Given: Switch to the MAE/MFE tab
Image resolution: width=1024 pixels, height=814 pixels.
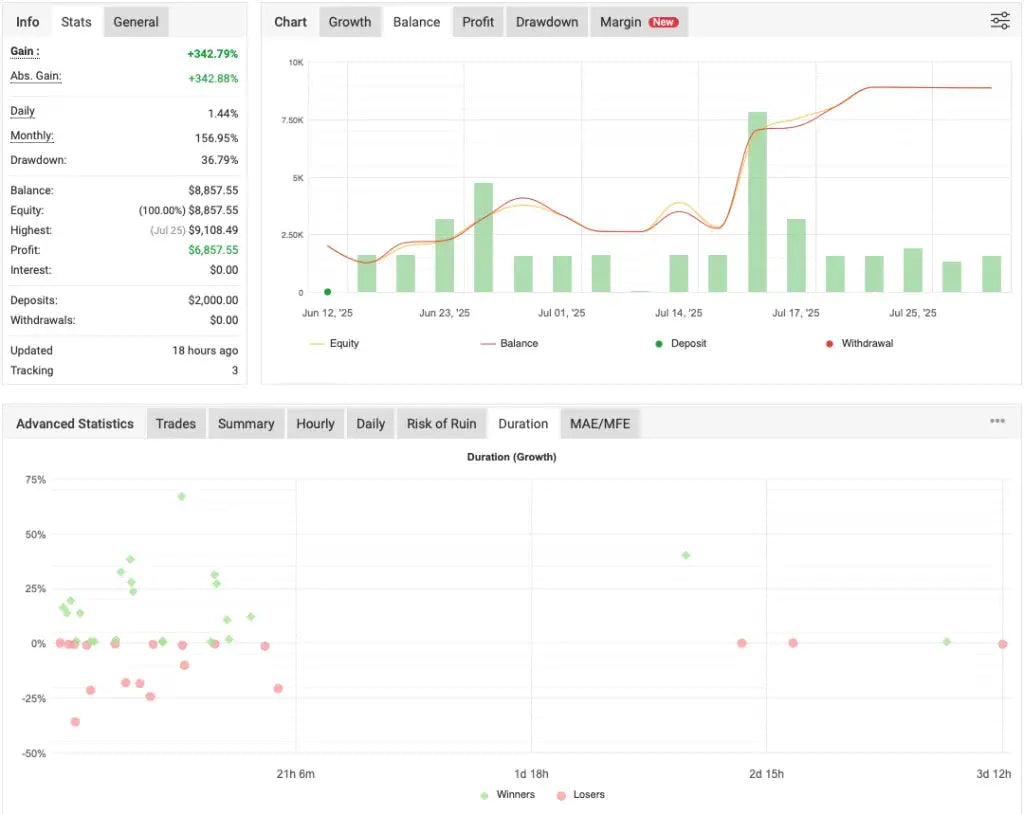Looking at the screenshot, I should coord(600,423).
